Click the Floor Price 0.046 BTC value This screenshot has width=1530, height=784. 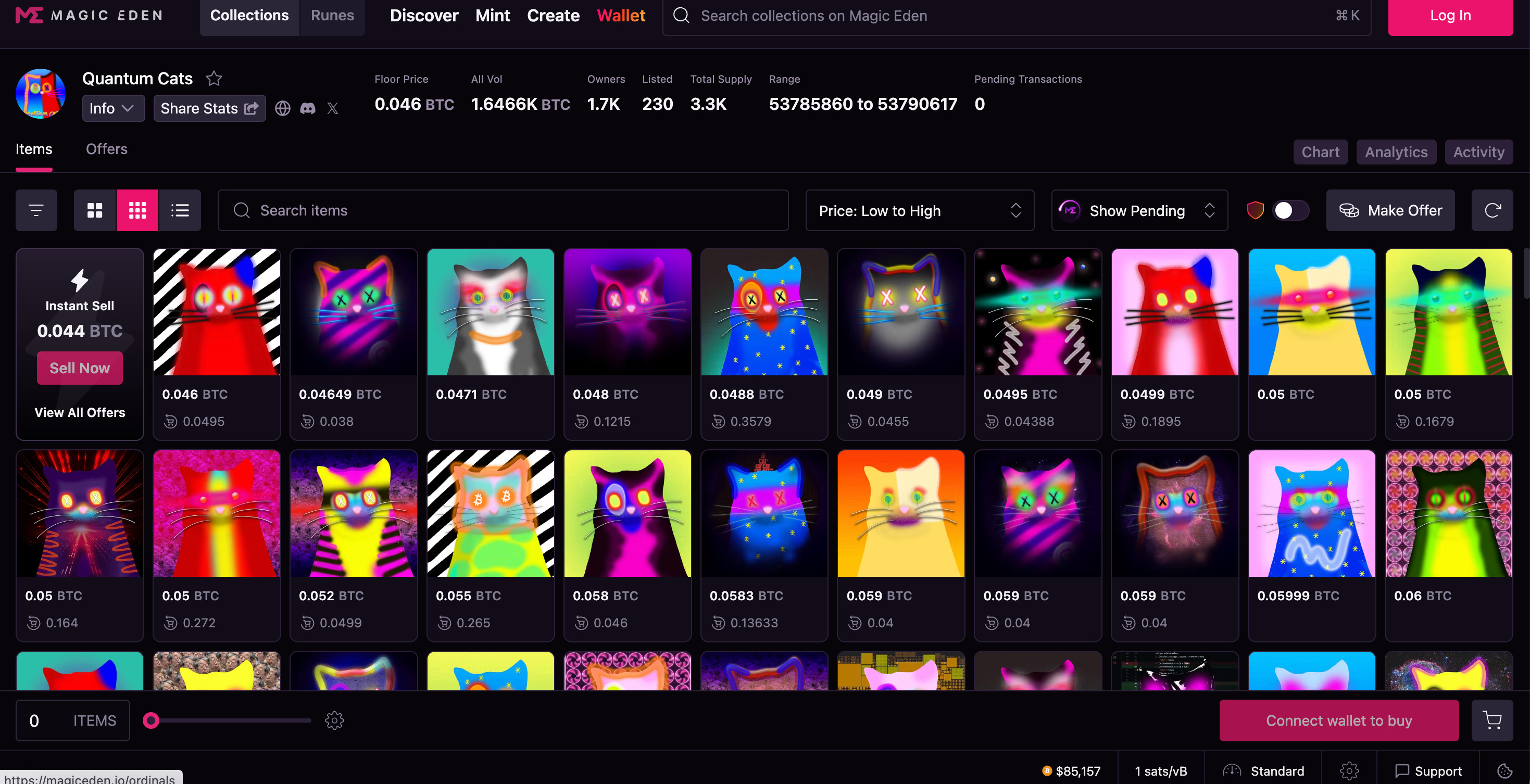coord(414,104)
